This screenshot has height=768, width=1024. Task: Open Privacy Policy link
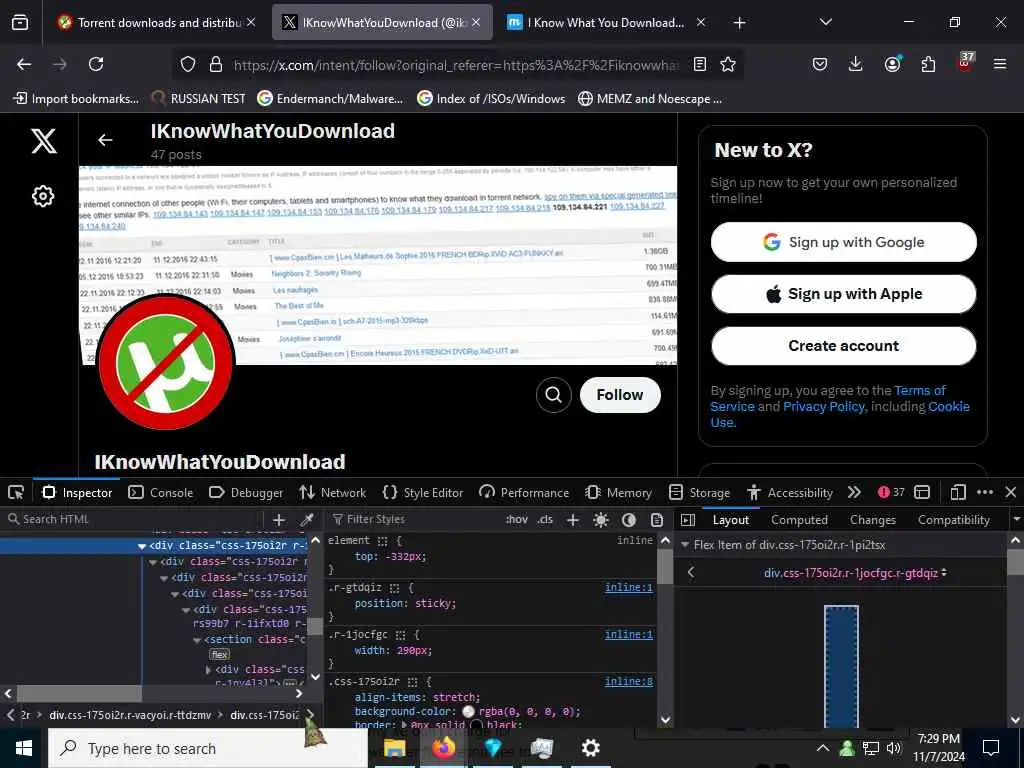(x=824, y=406)
